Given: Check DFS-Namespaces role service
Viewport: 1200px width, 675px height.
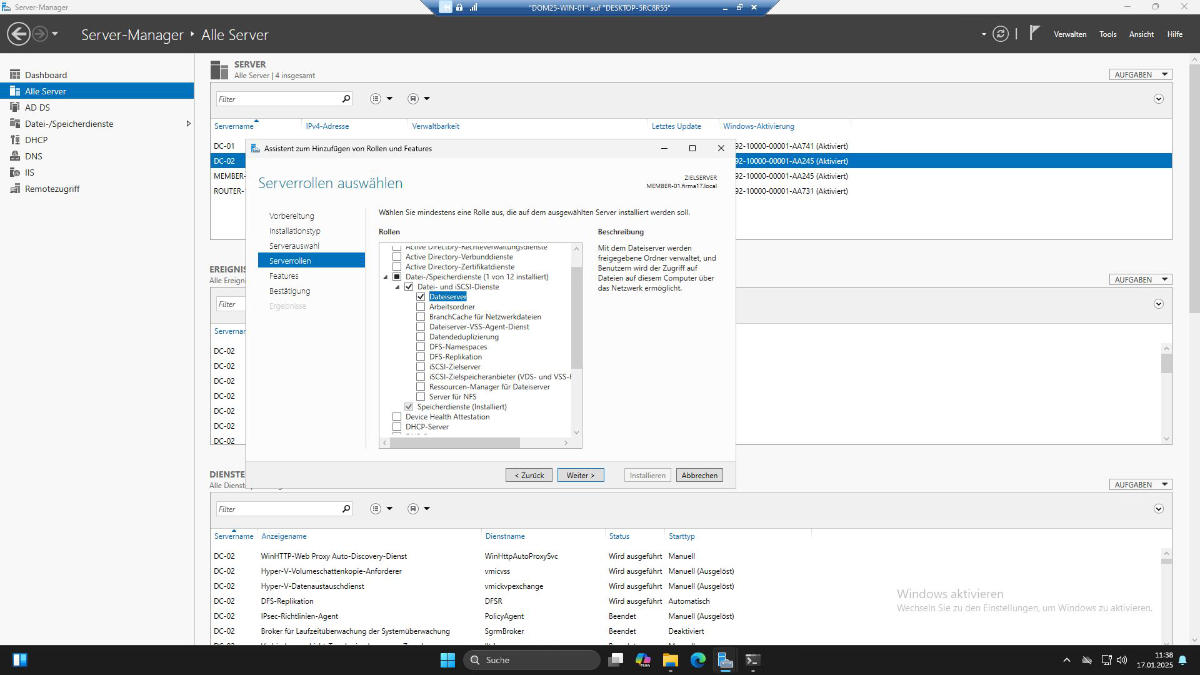Looking at the screenshot, I should pos(421,347).
